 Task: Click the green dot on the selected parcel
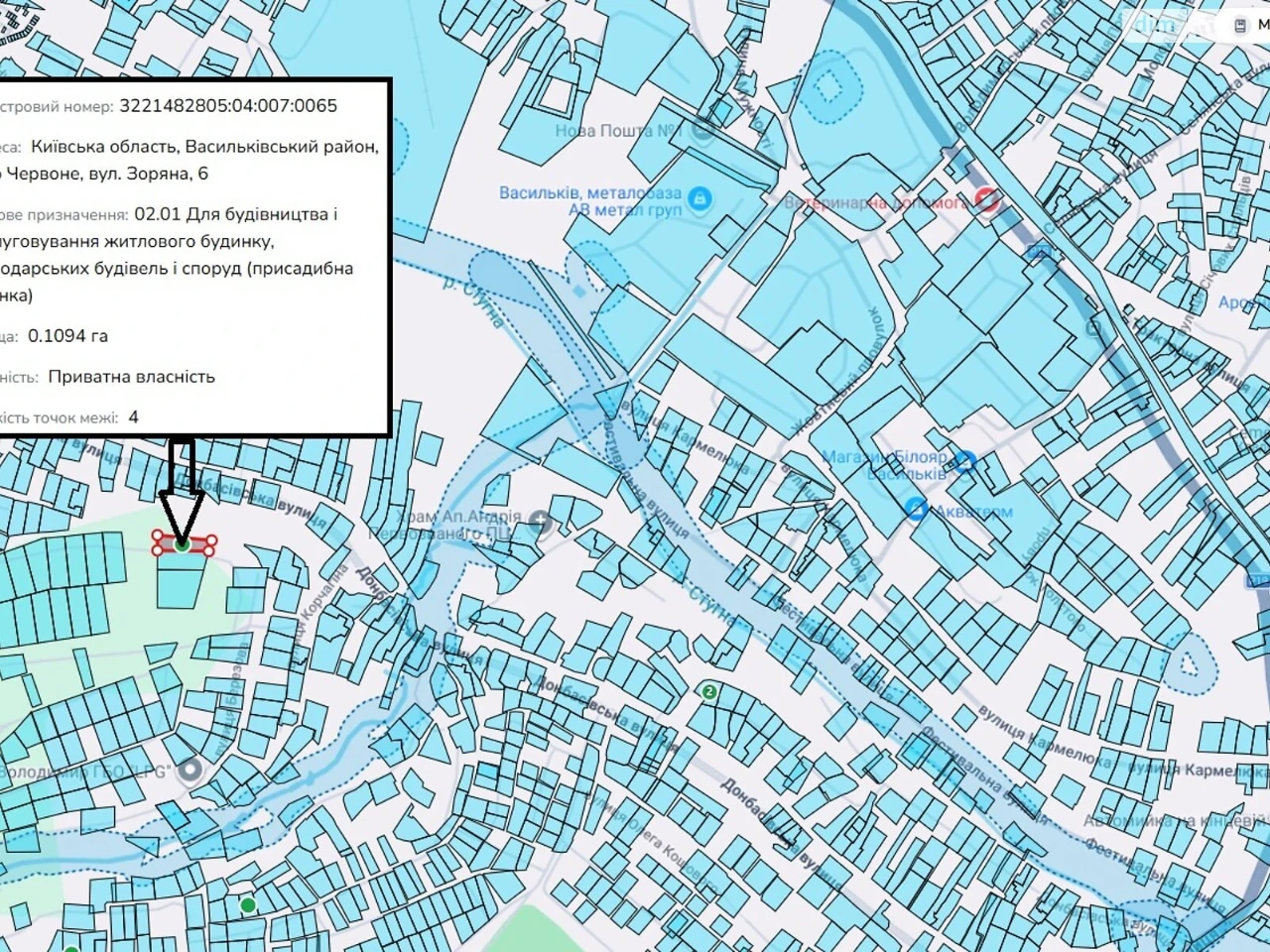(x=182, y=543)
